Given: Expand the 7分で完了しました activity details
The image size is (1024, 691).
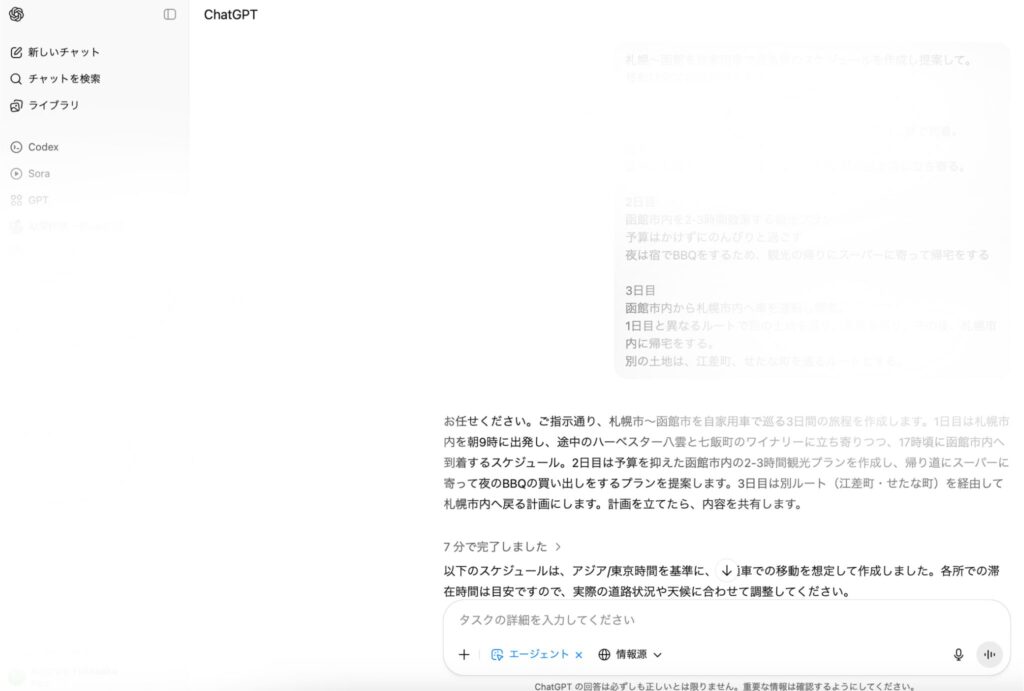Looking at the screenshot, I should coord(502,547).
